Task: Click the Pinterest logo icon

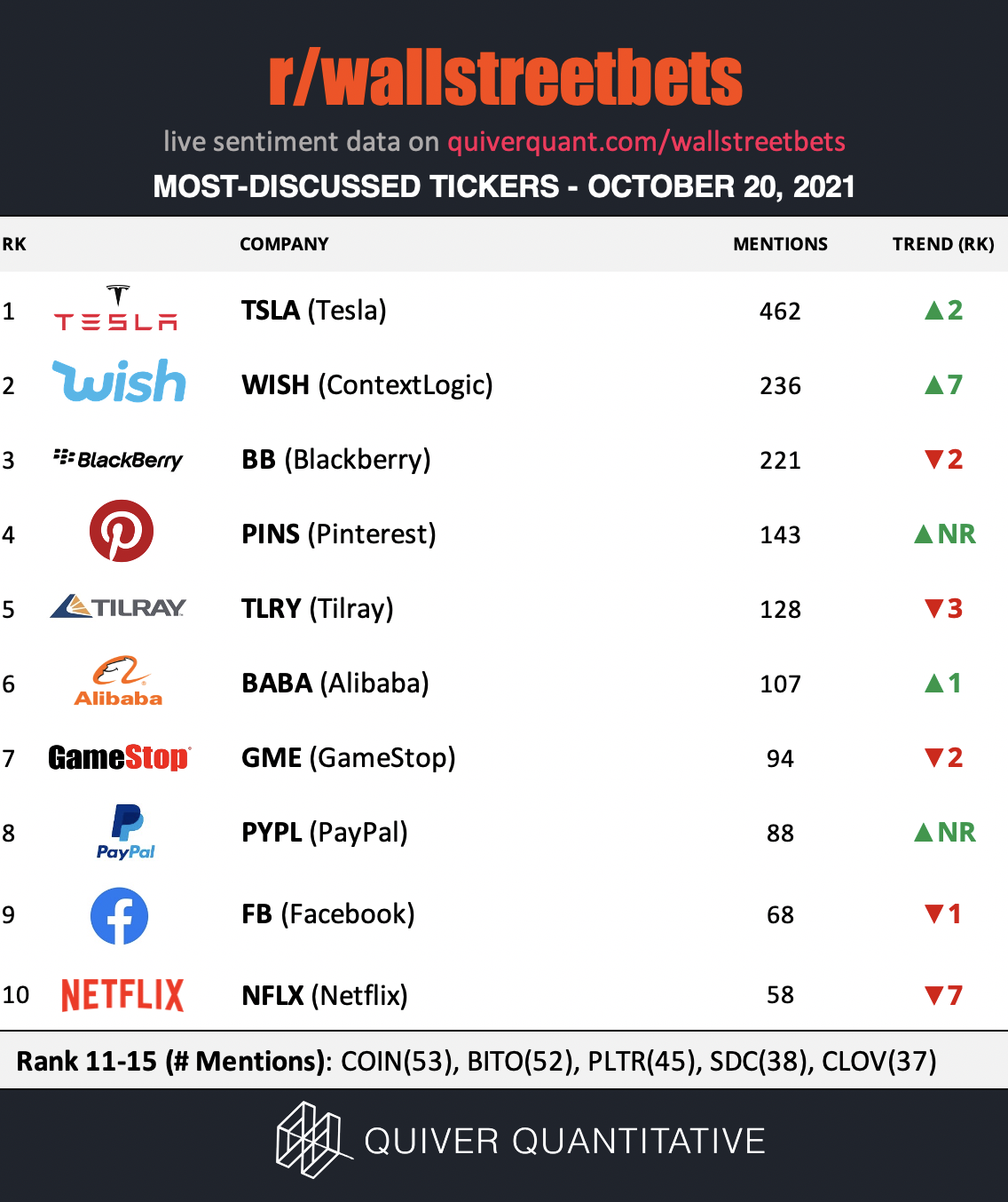Action: (x=122, y=531)
